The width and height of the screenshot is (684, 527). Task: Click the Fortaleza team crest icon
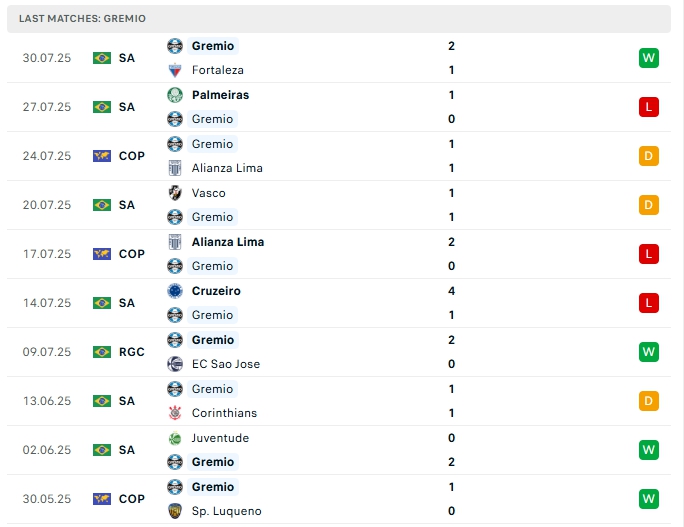tap(175, 70)
